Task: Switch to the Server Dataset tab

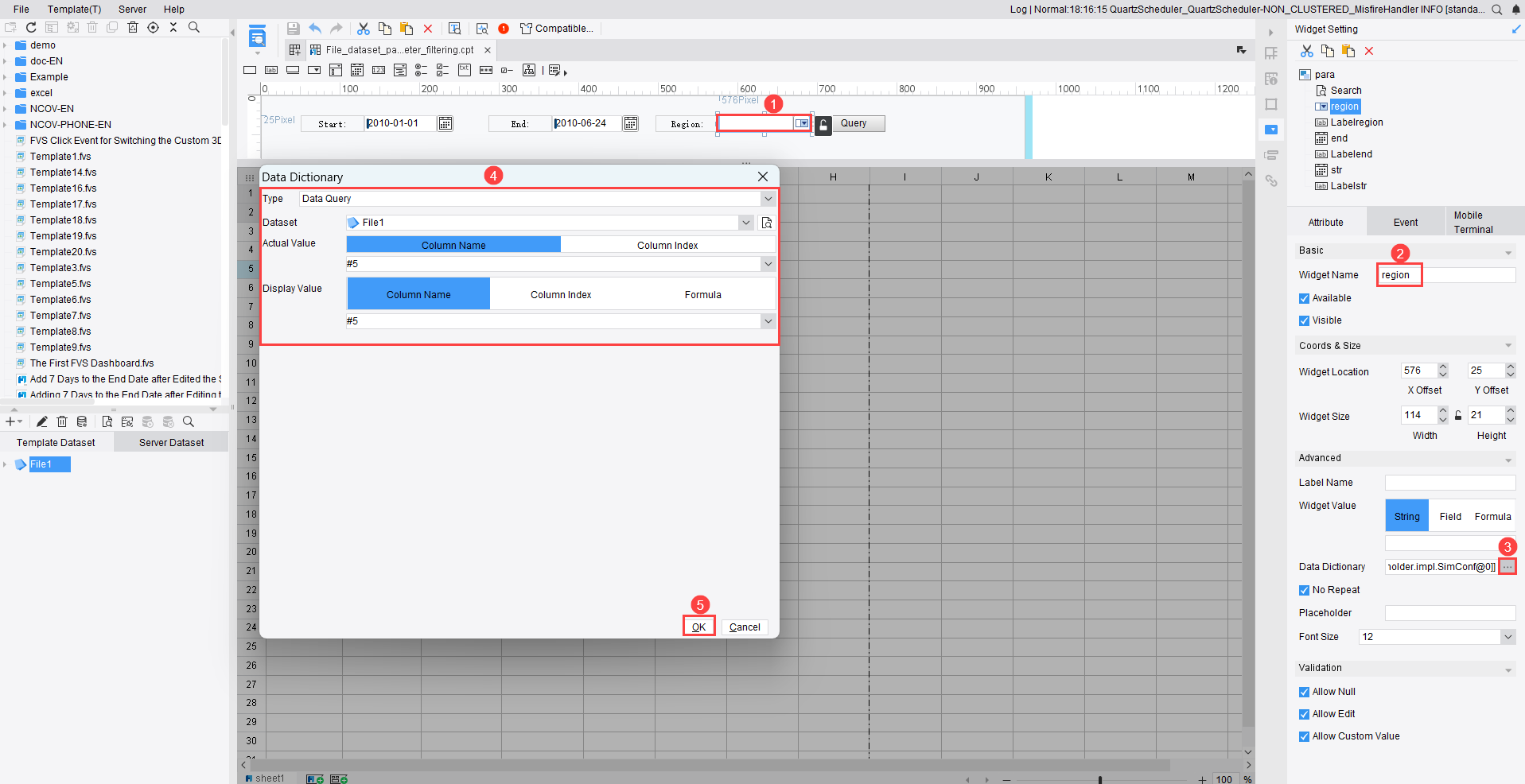Action: click(171, 443)
